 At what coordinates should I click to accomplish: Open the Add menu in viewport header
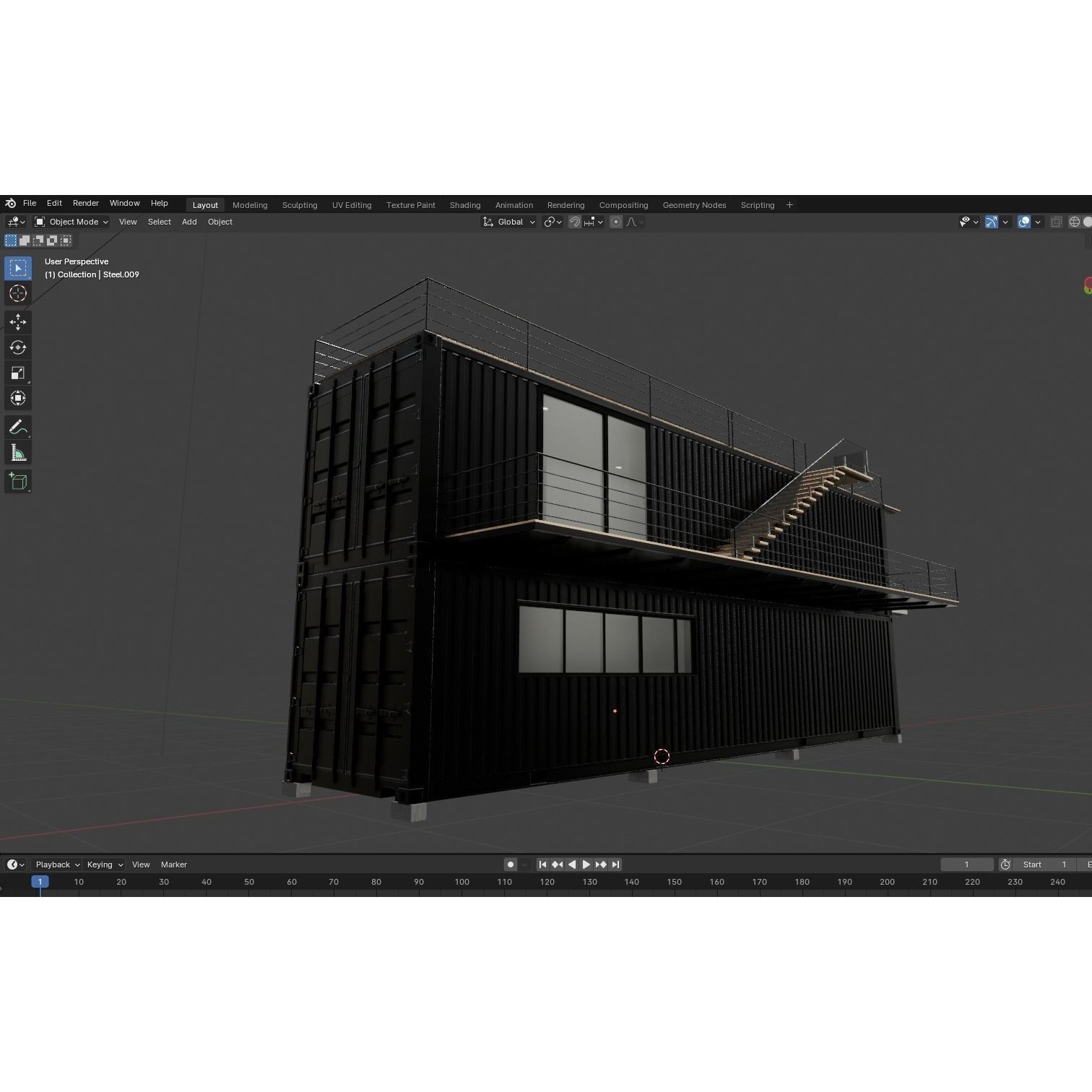(x=188, y=222)
